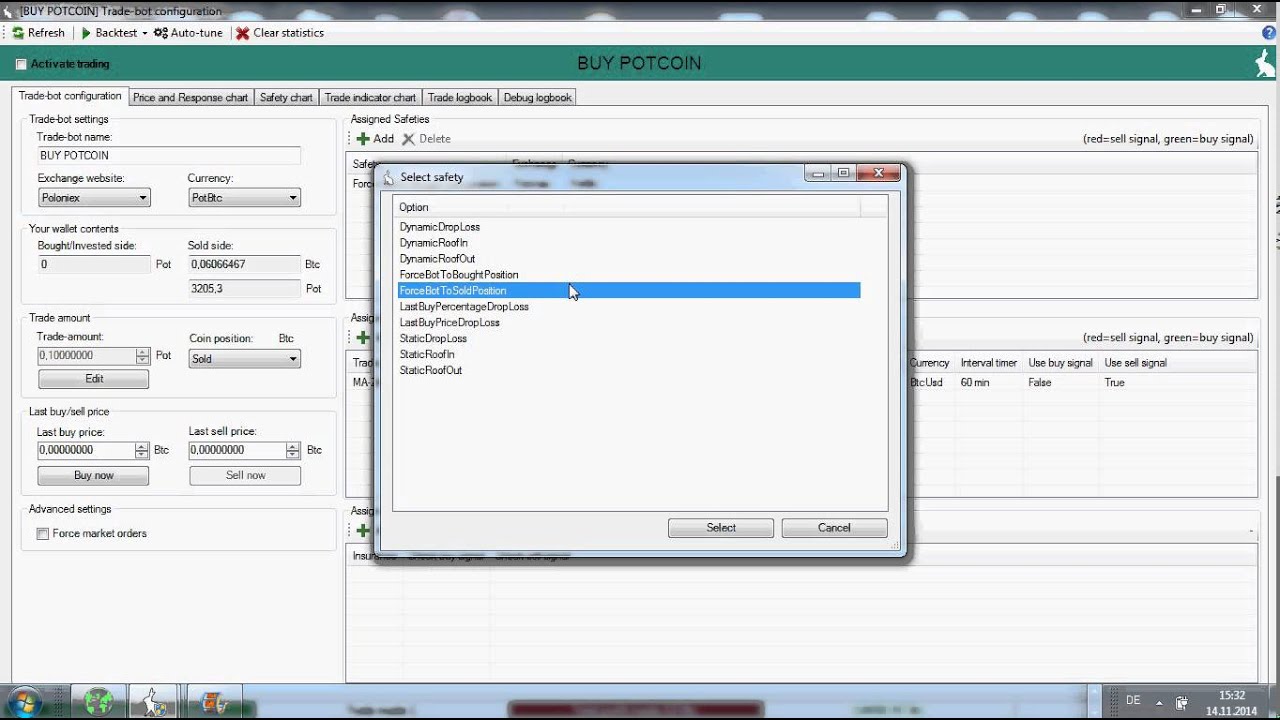
Task: Click Add in Assigned Safeties
Action: click(x=375, y=139)
